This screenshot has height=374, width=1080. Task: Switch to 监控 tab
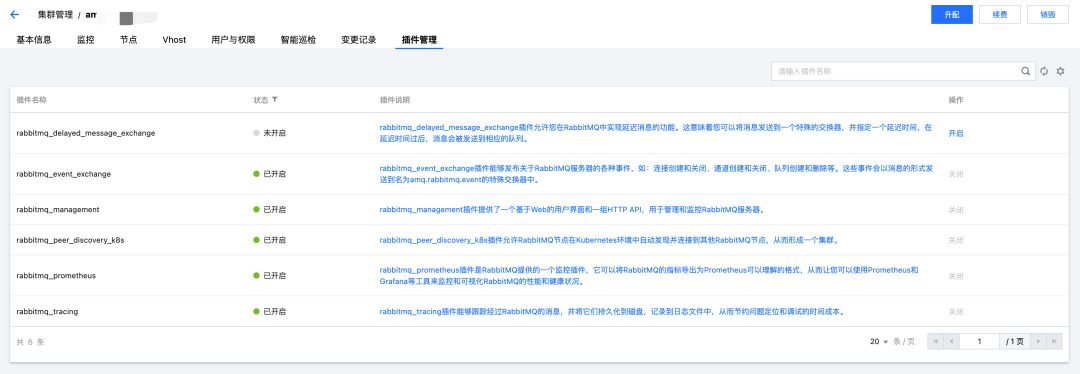[85, 40]
